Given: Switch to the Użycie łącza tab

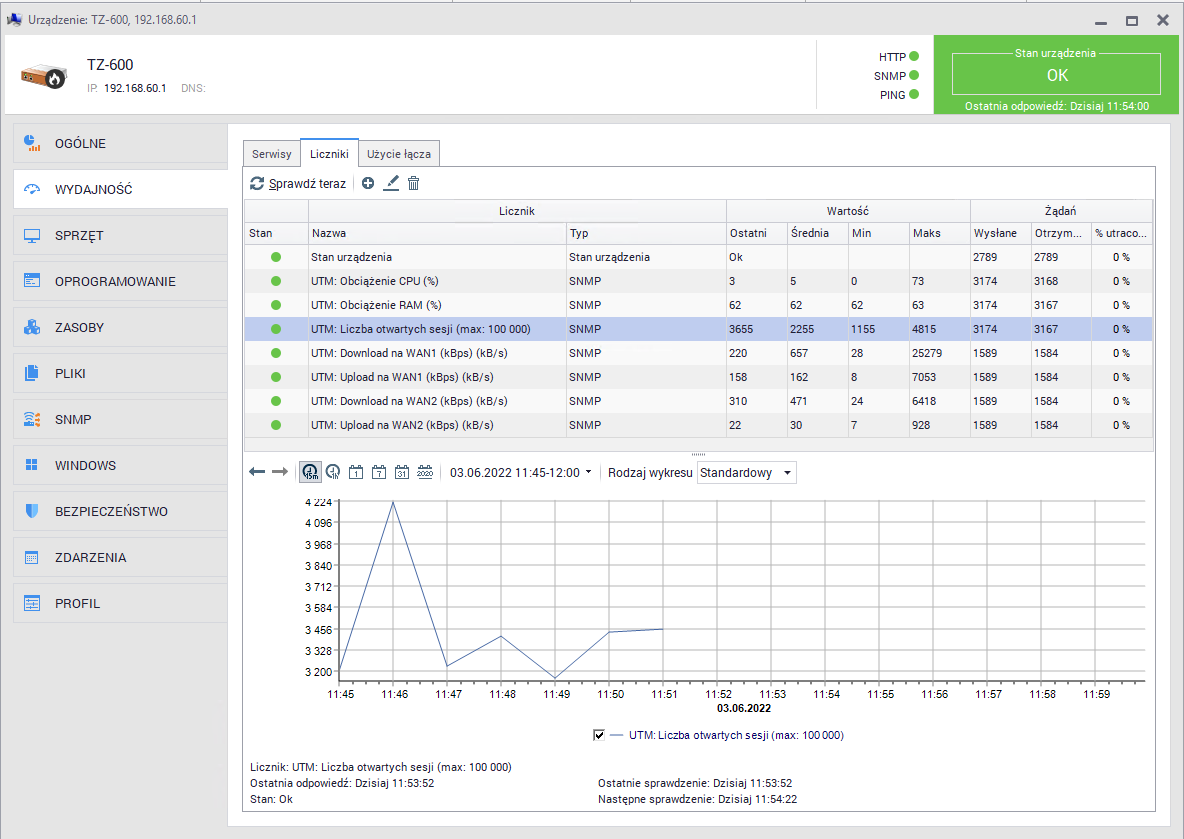Looking at the screenshot, I should pyautogui.click(x=399, y=154).
